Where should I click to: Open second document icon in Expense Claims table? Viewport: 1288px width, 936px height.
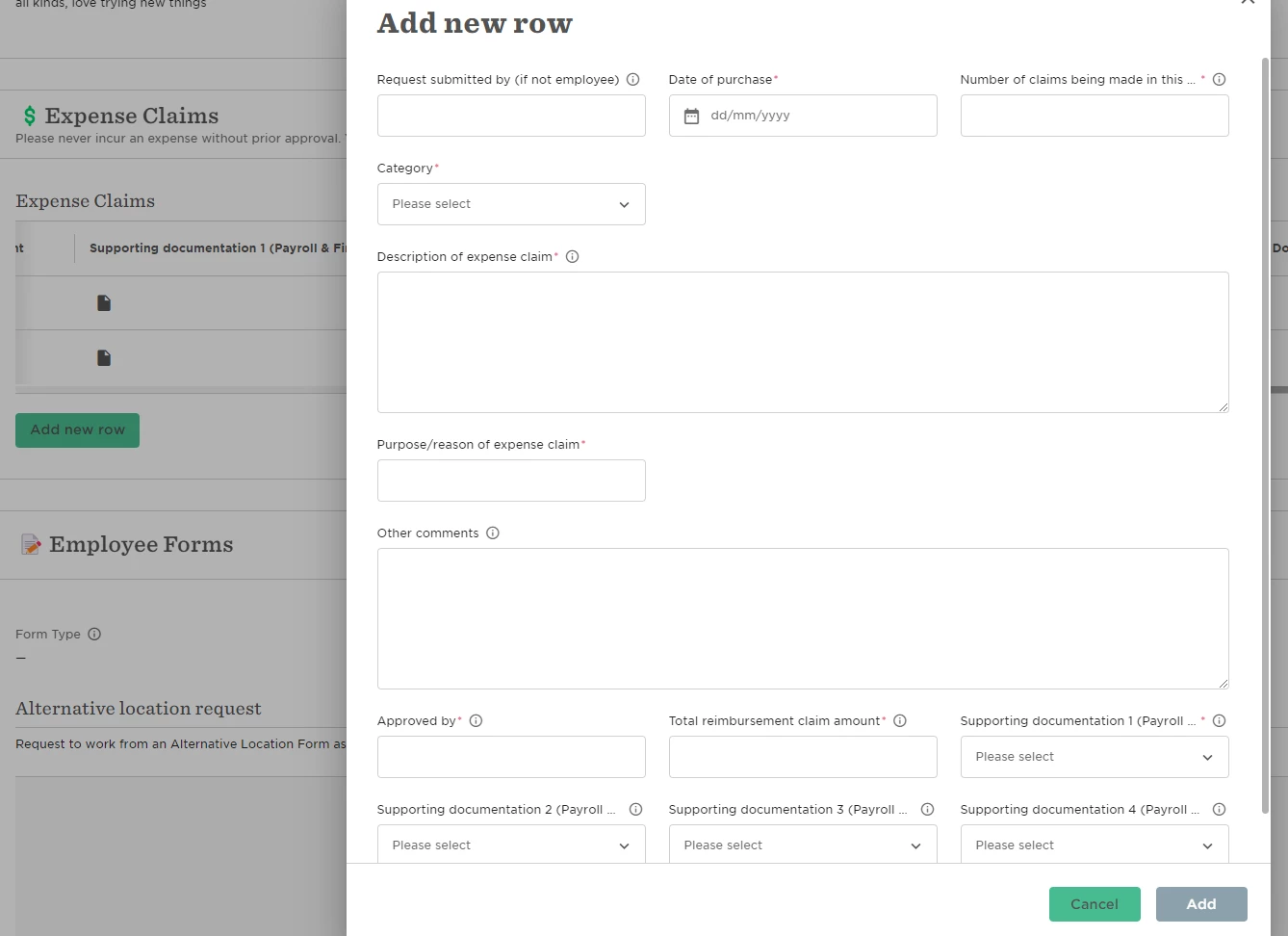coord(104,358)
